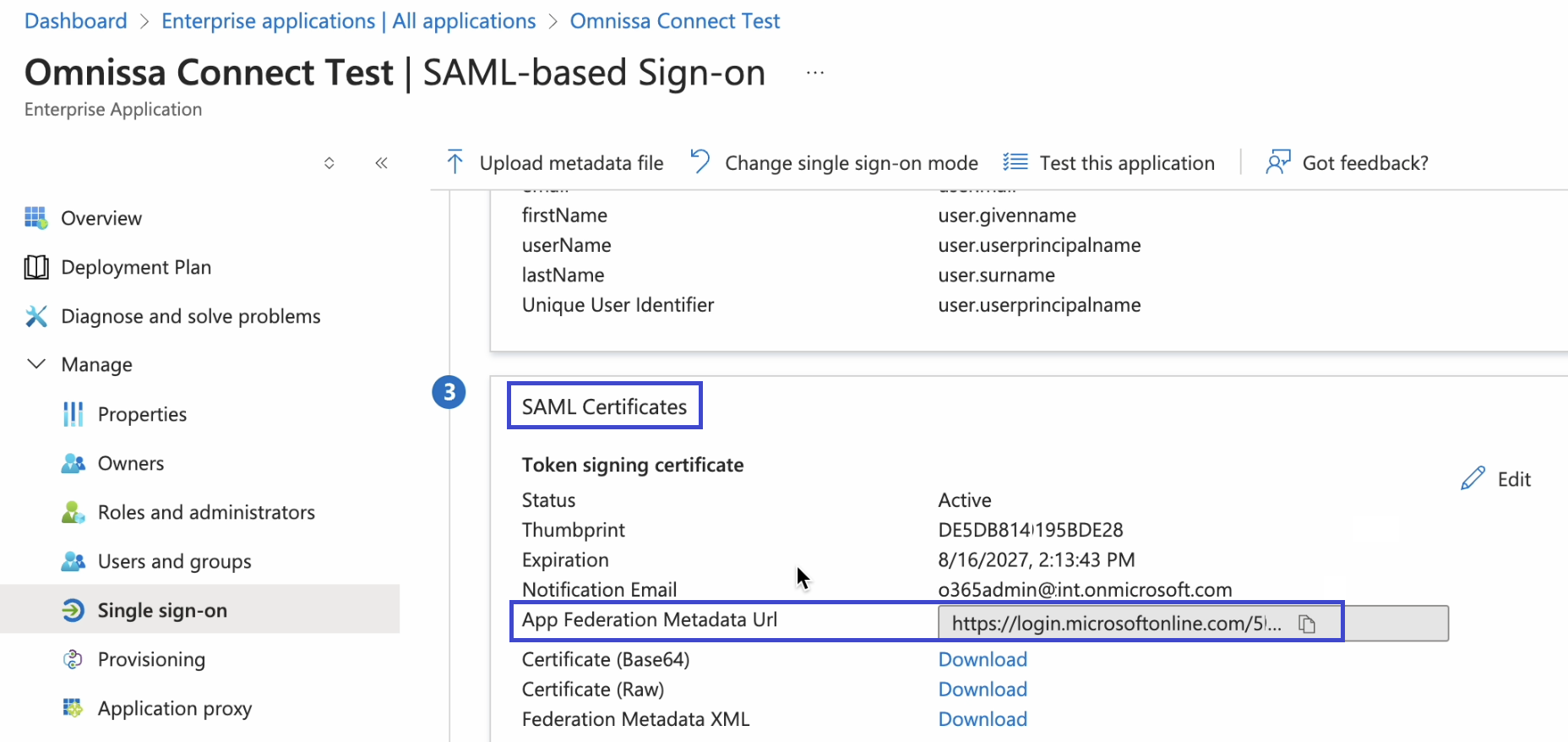Click Change single sign-on mode
Image resolution: width=1568 pixels, height=742 pixels.
(852, 163)
